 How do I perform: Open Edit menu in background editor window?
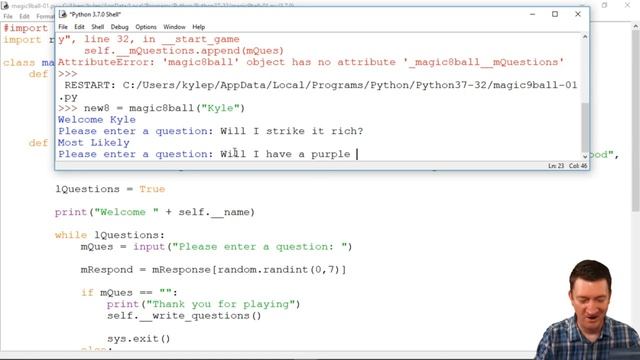coord(24,16)
